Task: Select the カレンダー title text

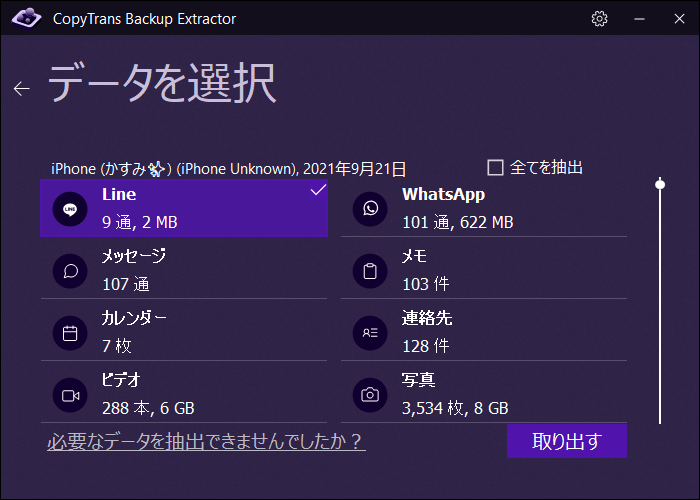Action: pyautogui.click(x=134, y=318)
